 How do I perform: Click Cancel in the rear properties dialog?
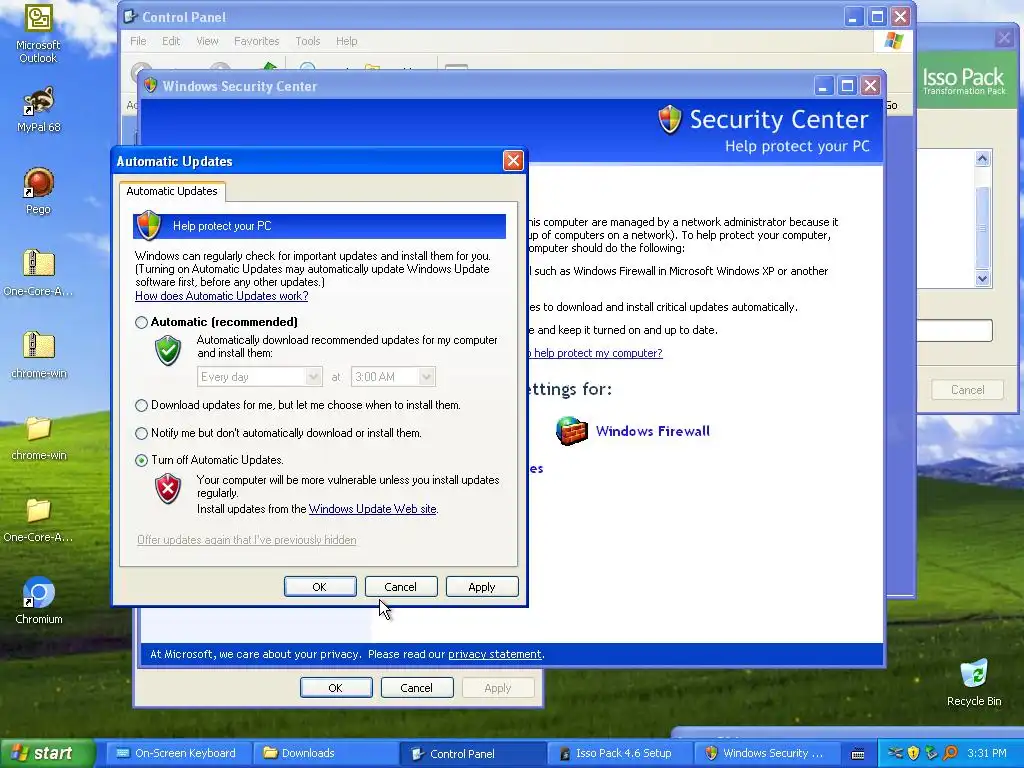tap(417, 688)
